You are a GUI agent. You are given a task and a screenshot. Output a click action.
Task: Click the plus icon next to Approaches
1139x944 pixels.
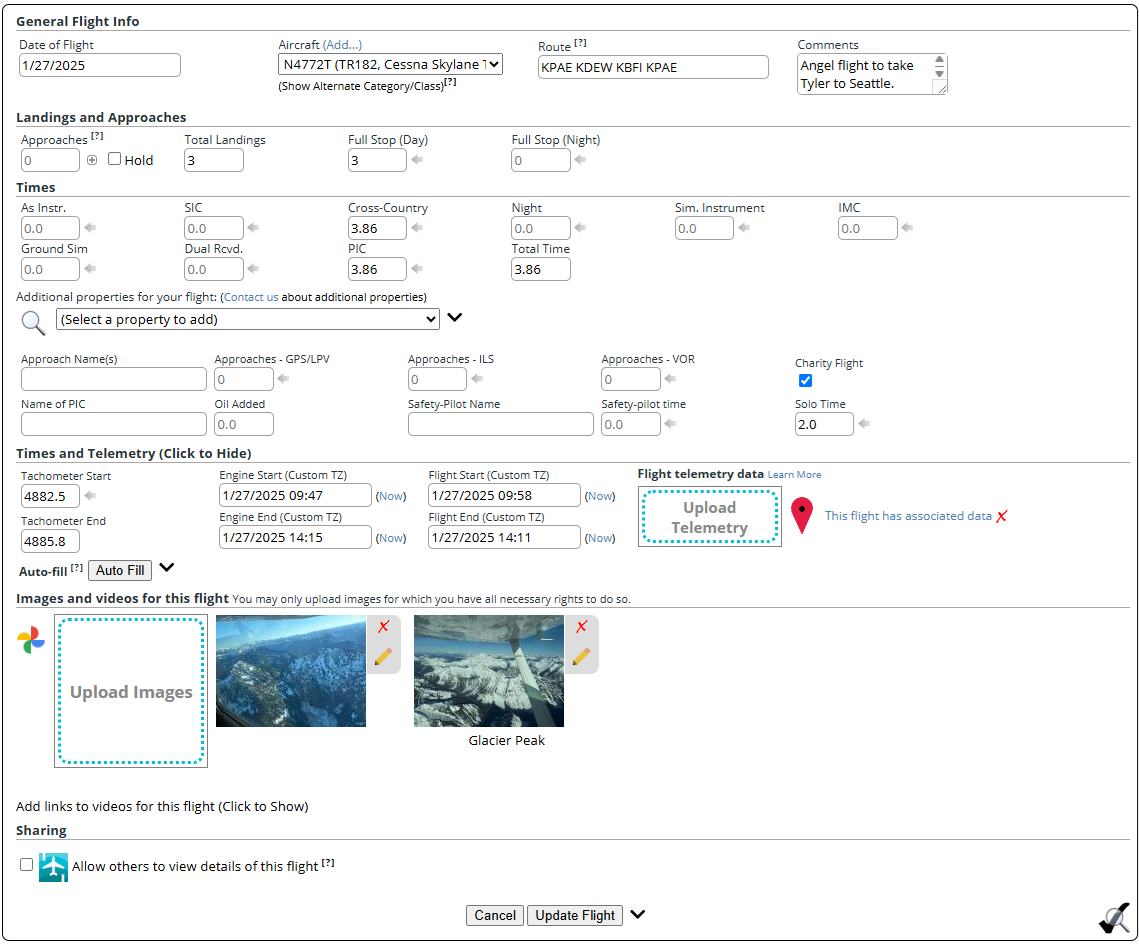[92, 160]
